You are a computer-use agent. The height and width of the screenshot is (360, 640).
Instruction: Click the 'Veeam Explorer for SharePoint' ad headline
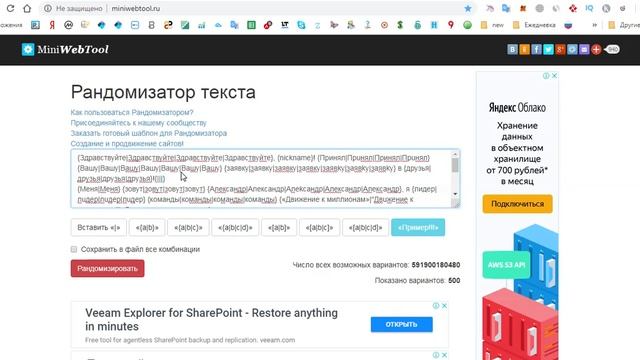[x=211, y=320]
